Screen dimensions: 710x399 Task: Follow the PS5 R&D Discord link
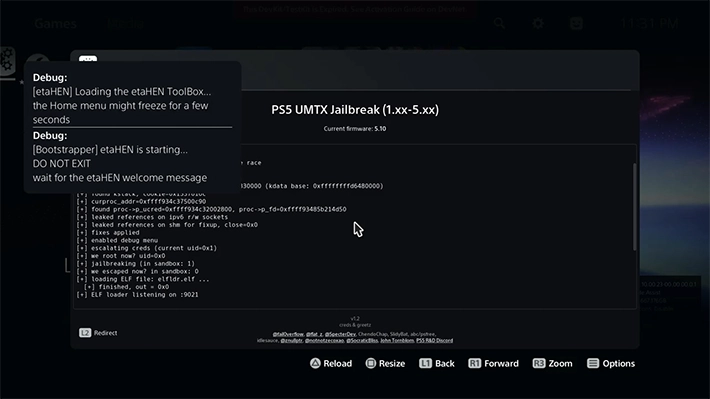[x=434, y=341]
